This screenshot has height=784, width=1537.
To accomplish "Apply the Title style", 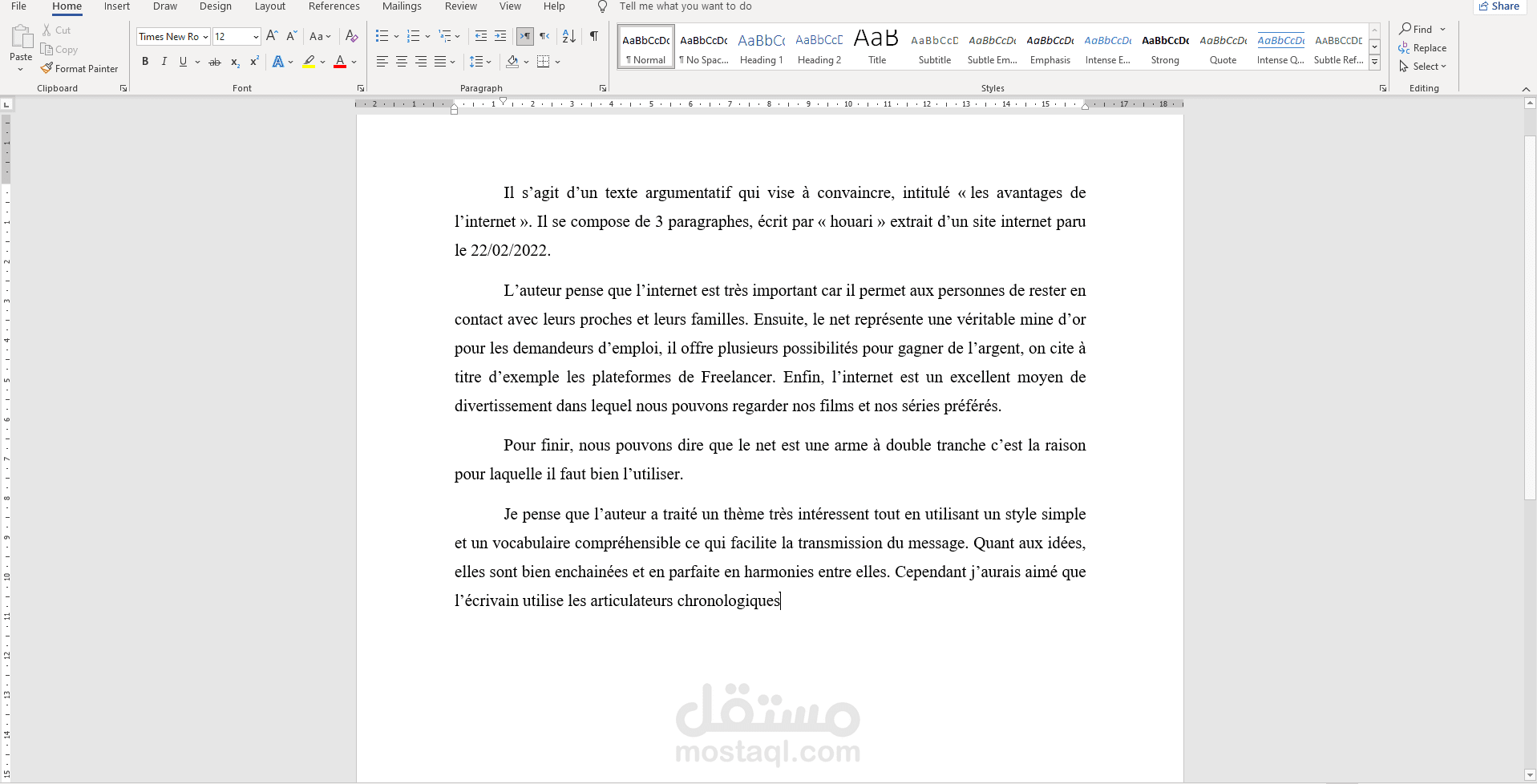I will click(877, 47).
